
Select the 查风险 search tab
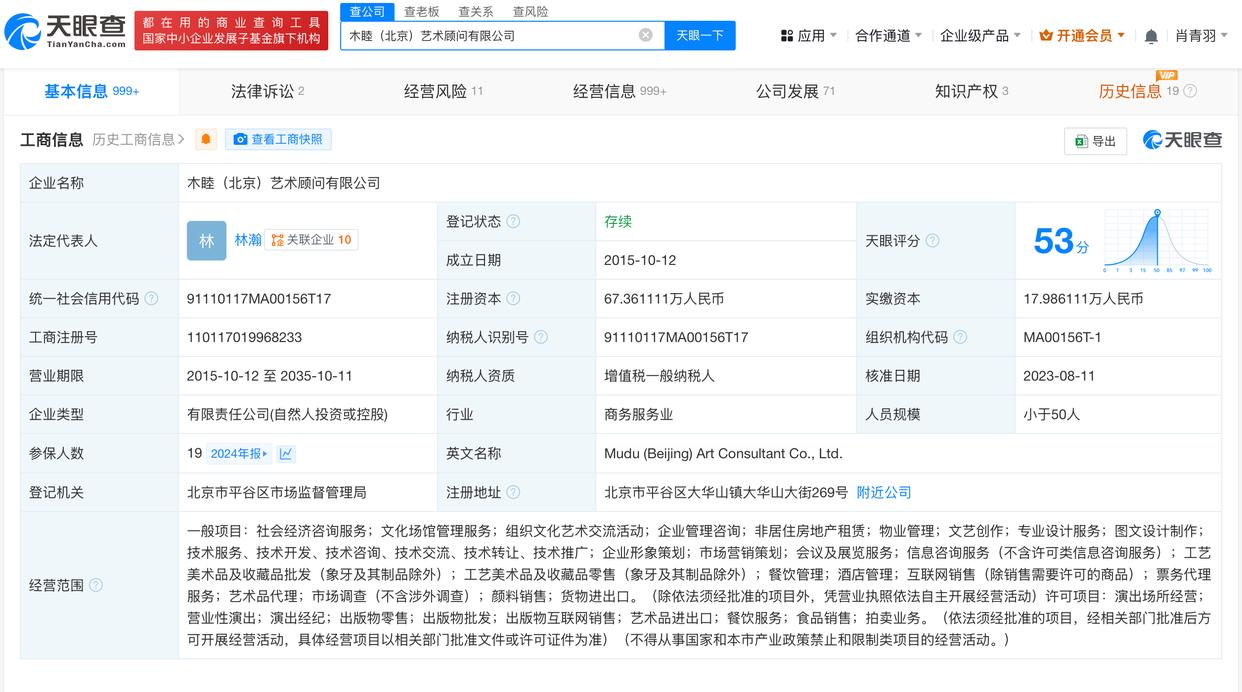coord(530,12)
